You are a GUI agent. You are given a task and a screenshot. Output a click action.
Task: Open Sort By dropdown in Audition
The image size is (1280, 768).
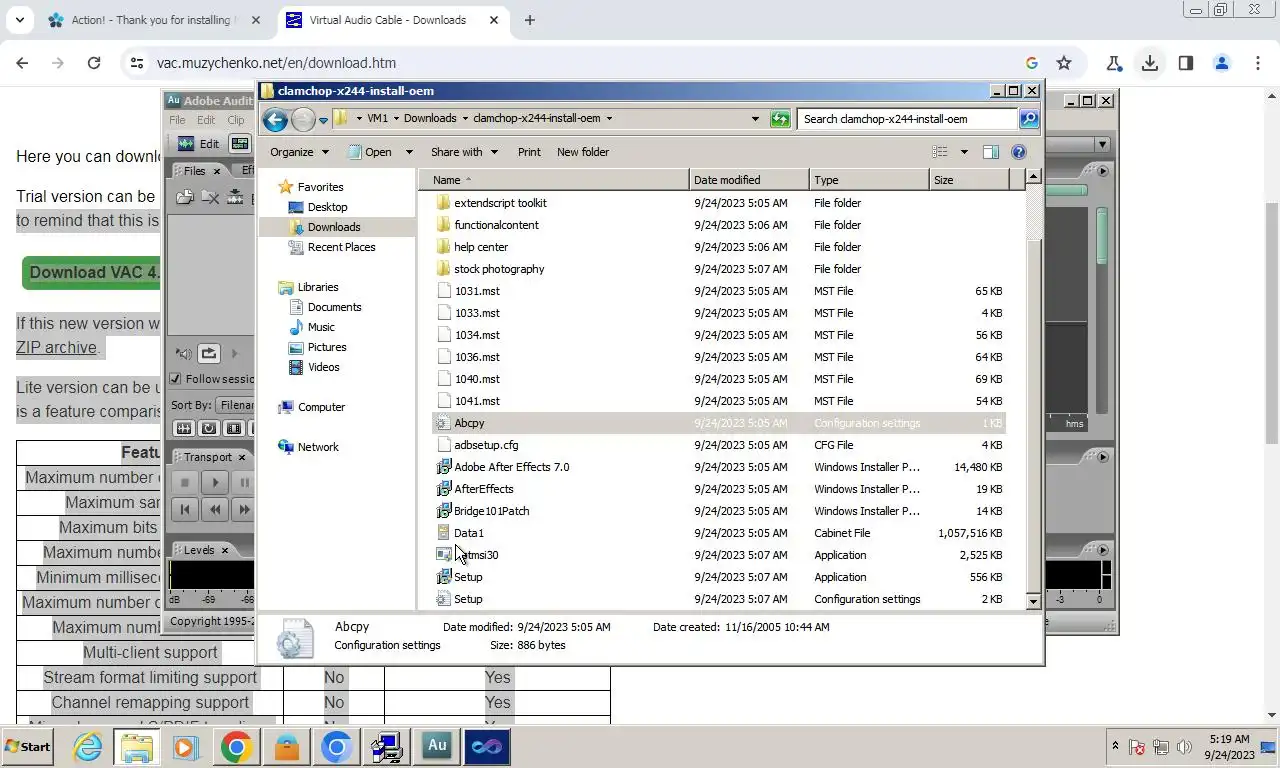click(236, 405)
